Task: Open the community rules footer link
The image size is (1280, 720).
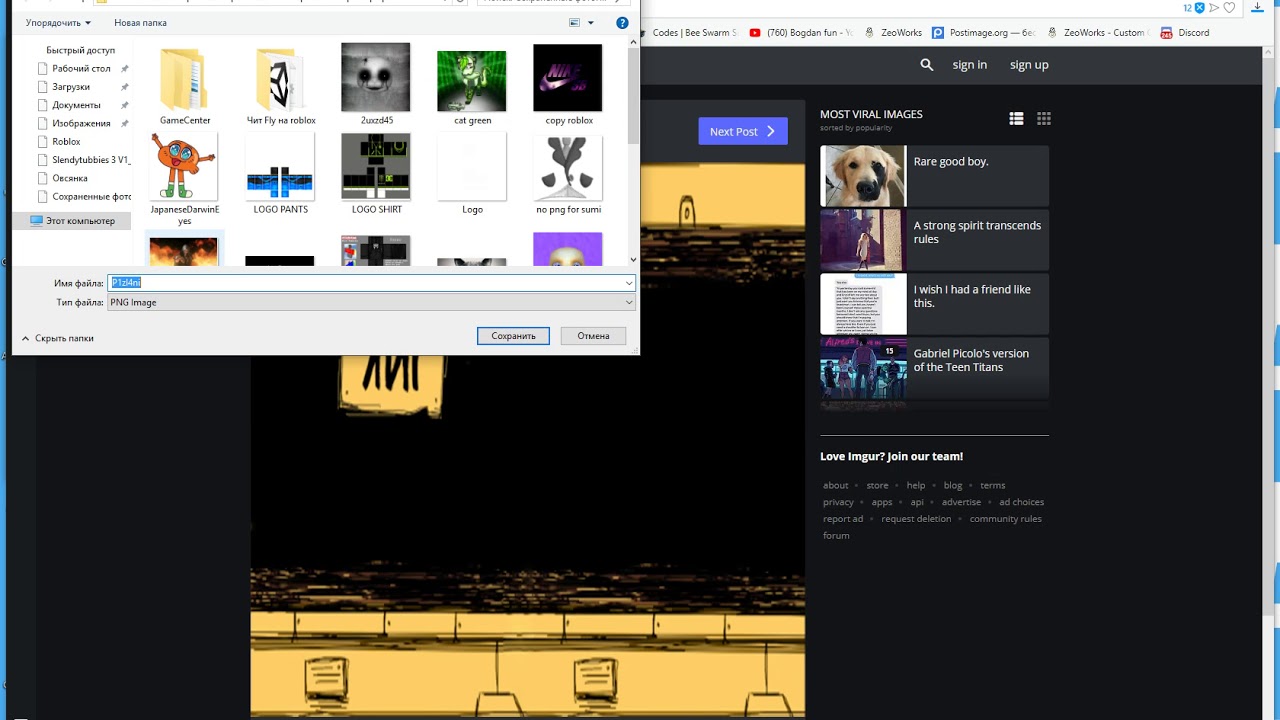Action: (x=1005, y=518)
